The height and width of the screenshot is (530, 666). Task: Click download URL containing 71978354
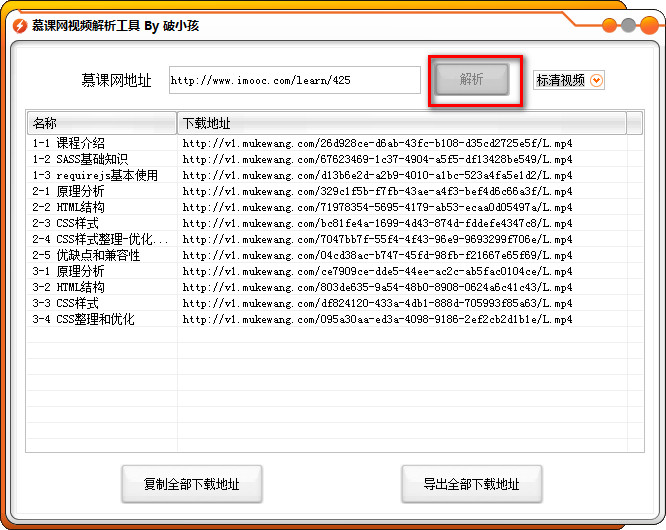coord(377,208)
